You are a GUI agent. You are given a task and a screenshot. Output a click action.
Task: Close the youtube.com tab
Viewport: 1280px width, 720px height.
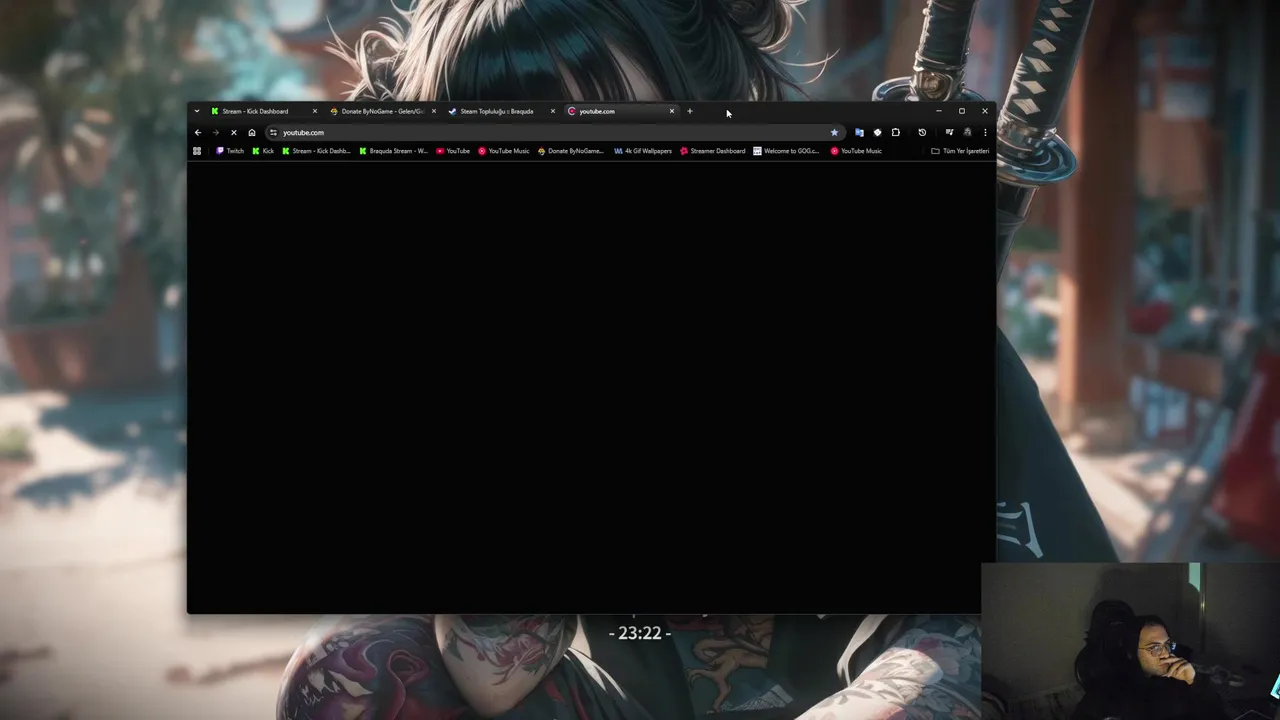[x=672, y=111]
